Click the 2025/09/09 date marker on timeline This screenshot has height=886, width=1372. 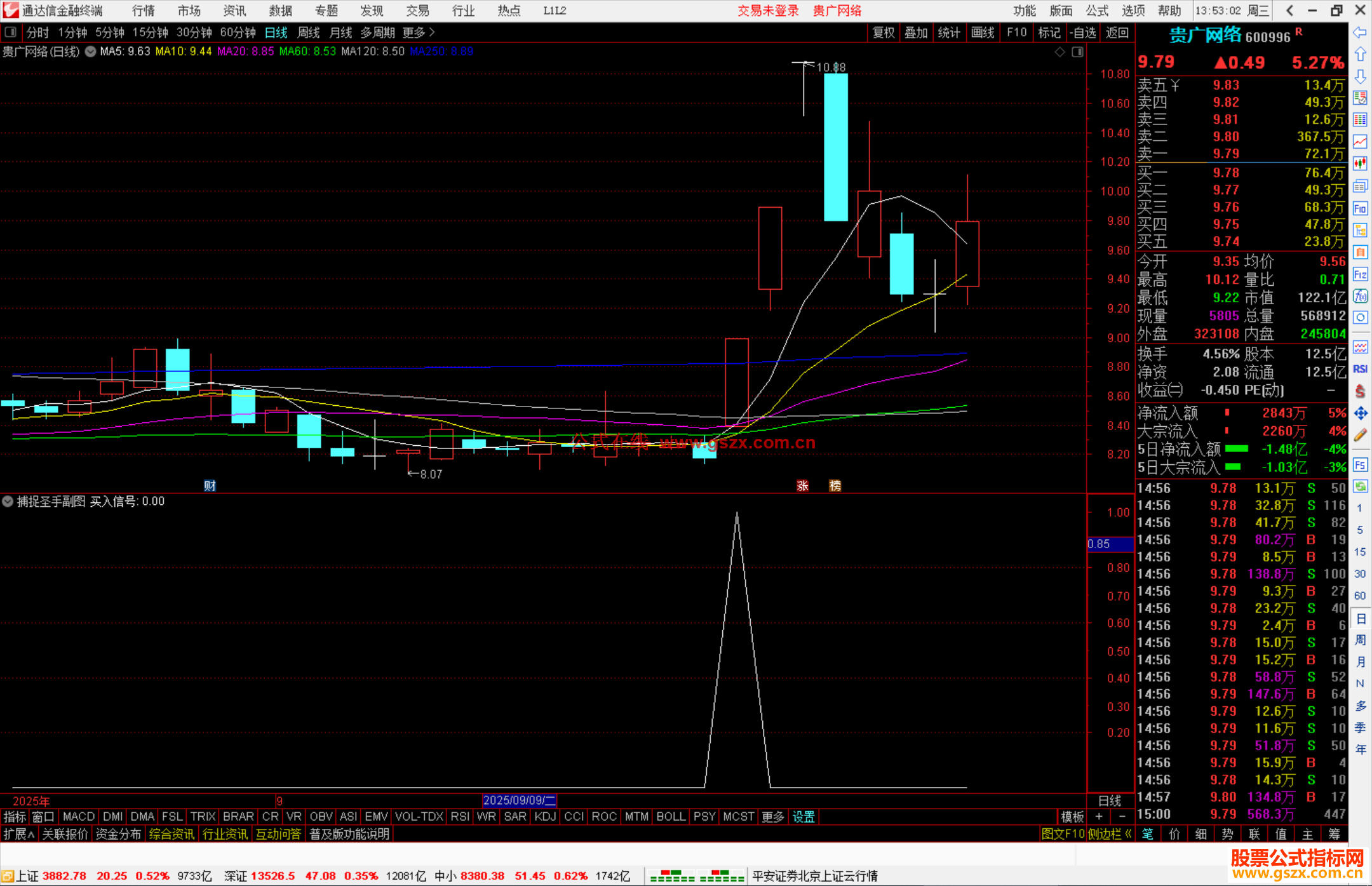(x=519, y=800)
